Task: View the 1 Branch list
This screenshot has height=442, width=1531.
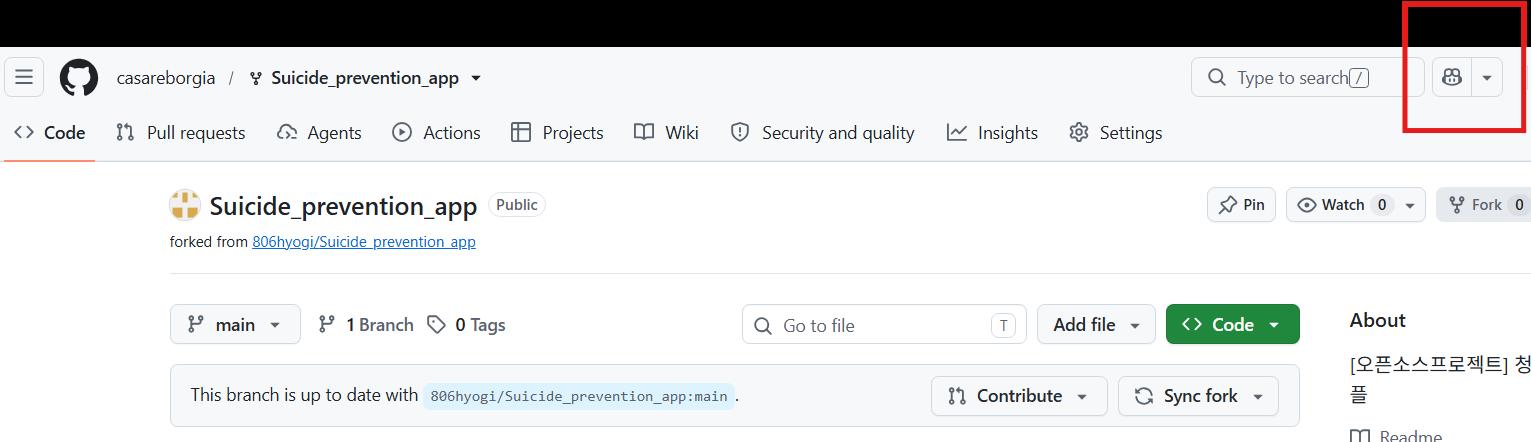Action: (365, 325)
